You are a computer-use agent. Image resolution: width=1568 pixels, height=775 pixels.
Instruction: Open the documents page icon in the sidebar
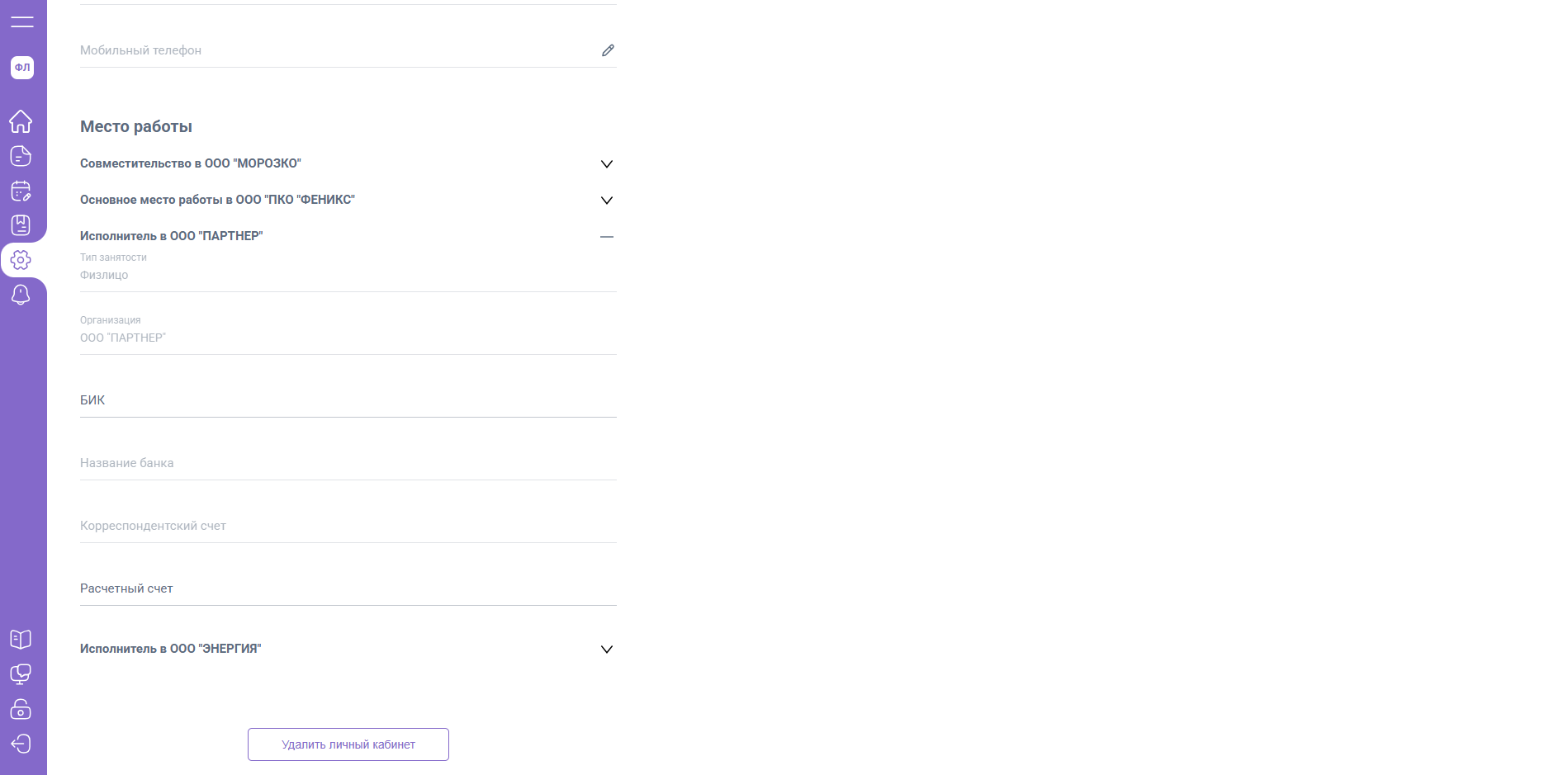click(21, 156)
